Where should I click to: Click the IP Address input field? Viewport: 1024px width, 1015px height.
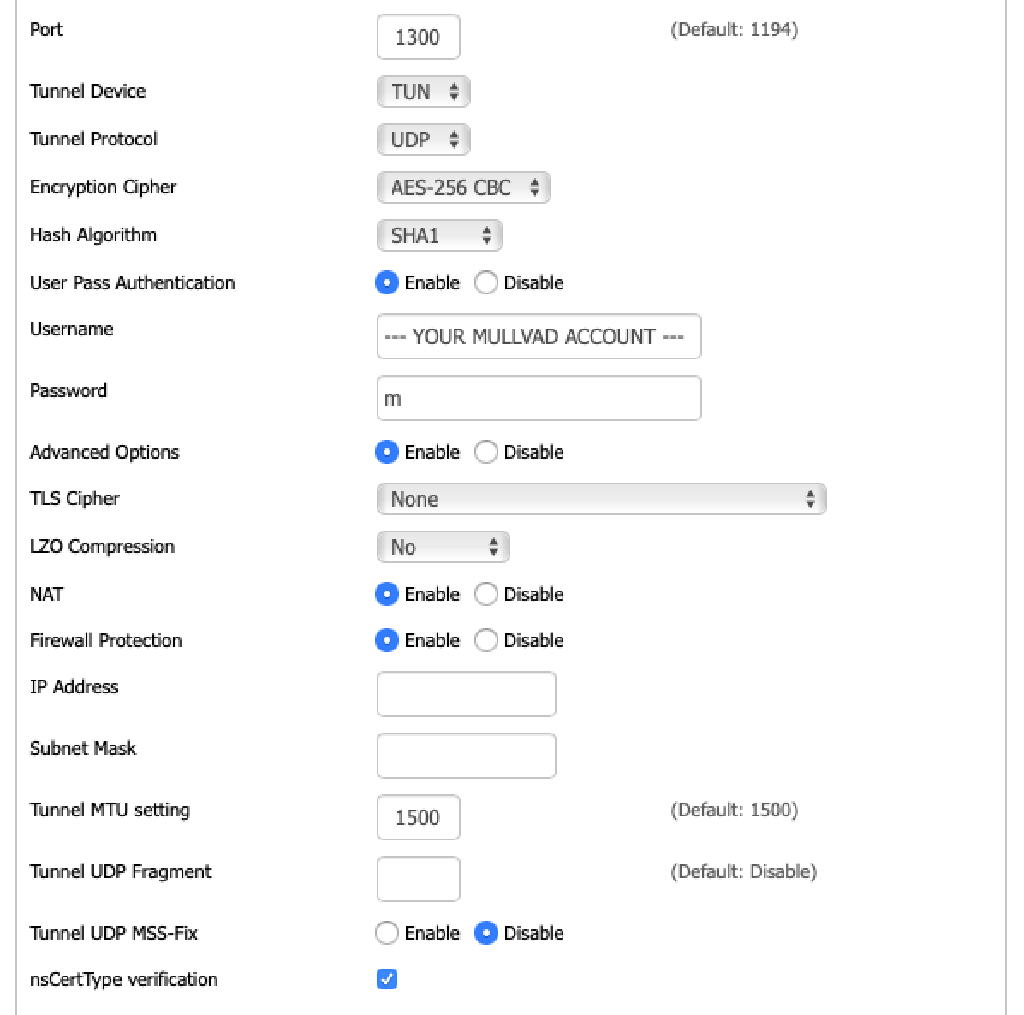click(x=466, y=693)
